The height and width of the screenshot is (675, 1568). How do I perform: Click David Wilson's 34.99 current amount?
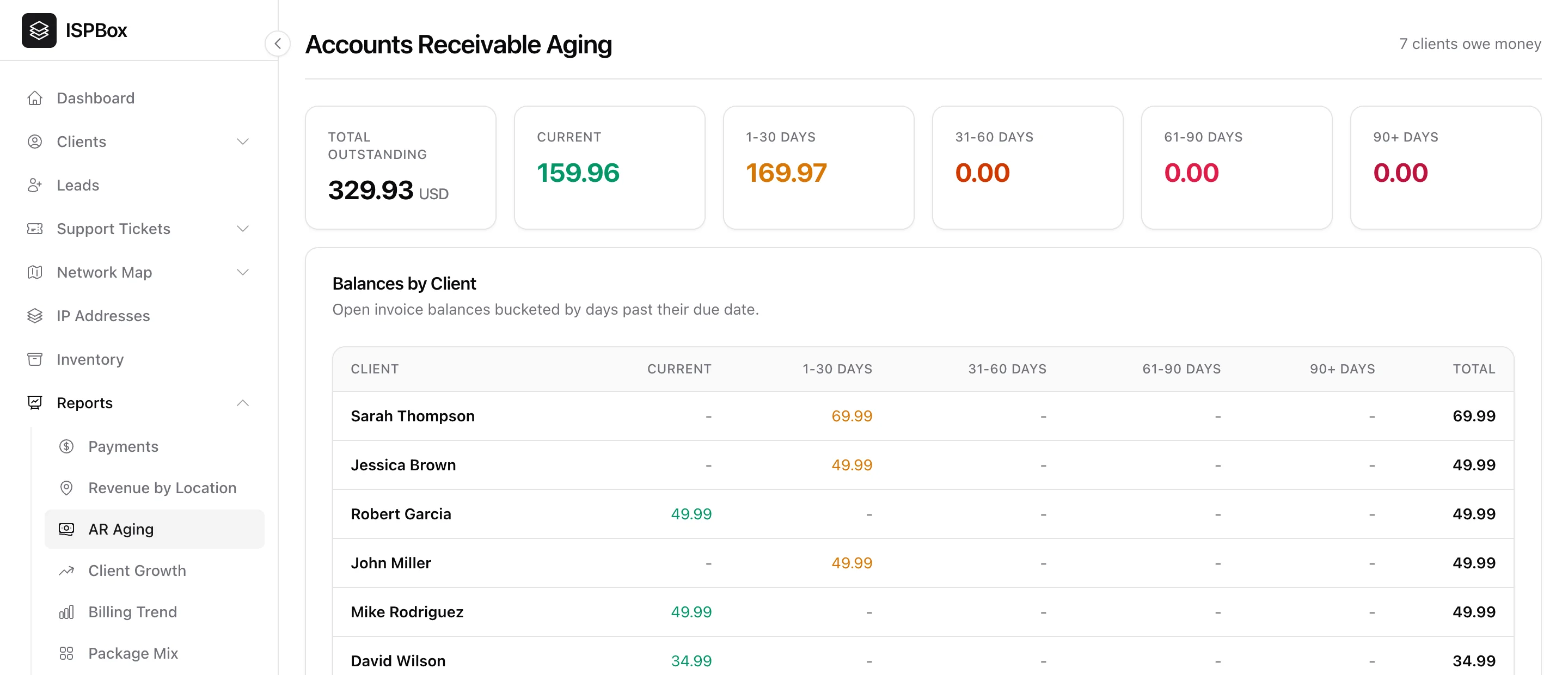691,661
